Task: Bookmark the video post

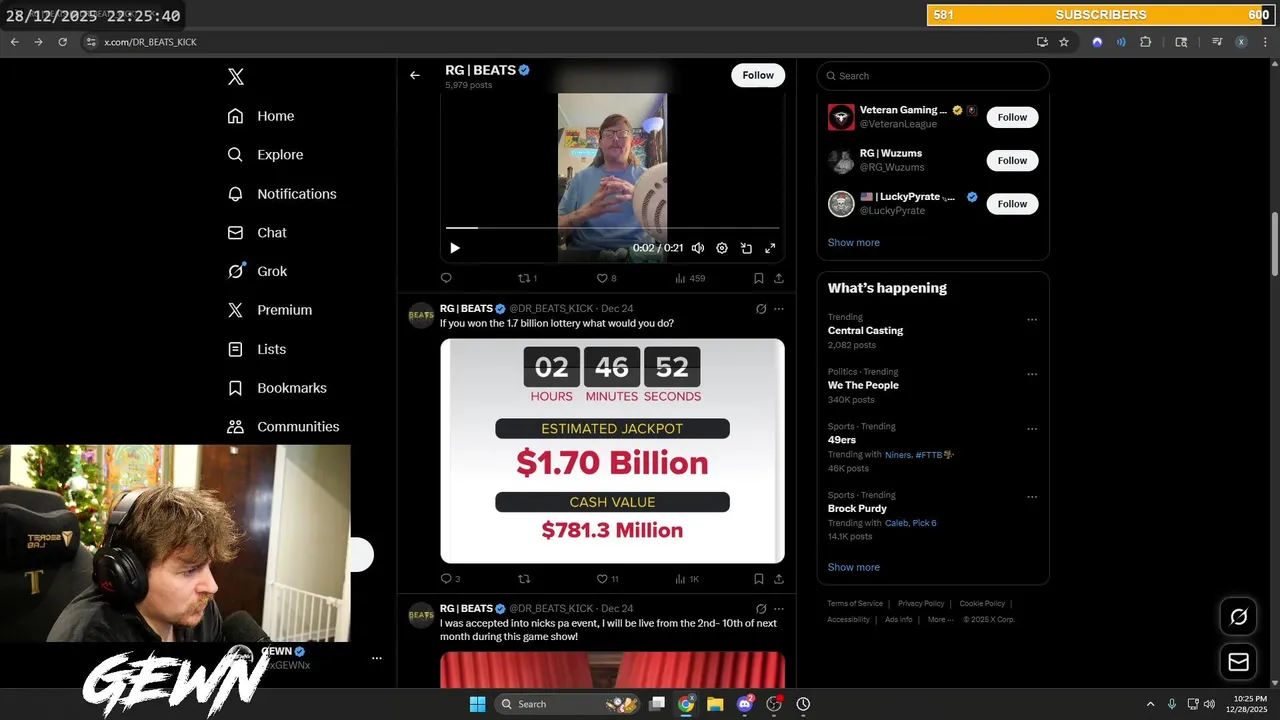Action: click(x=759, y=278)
